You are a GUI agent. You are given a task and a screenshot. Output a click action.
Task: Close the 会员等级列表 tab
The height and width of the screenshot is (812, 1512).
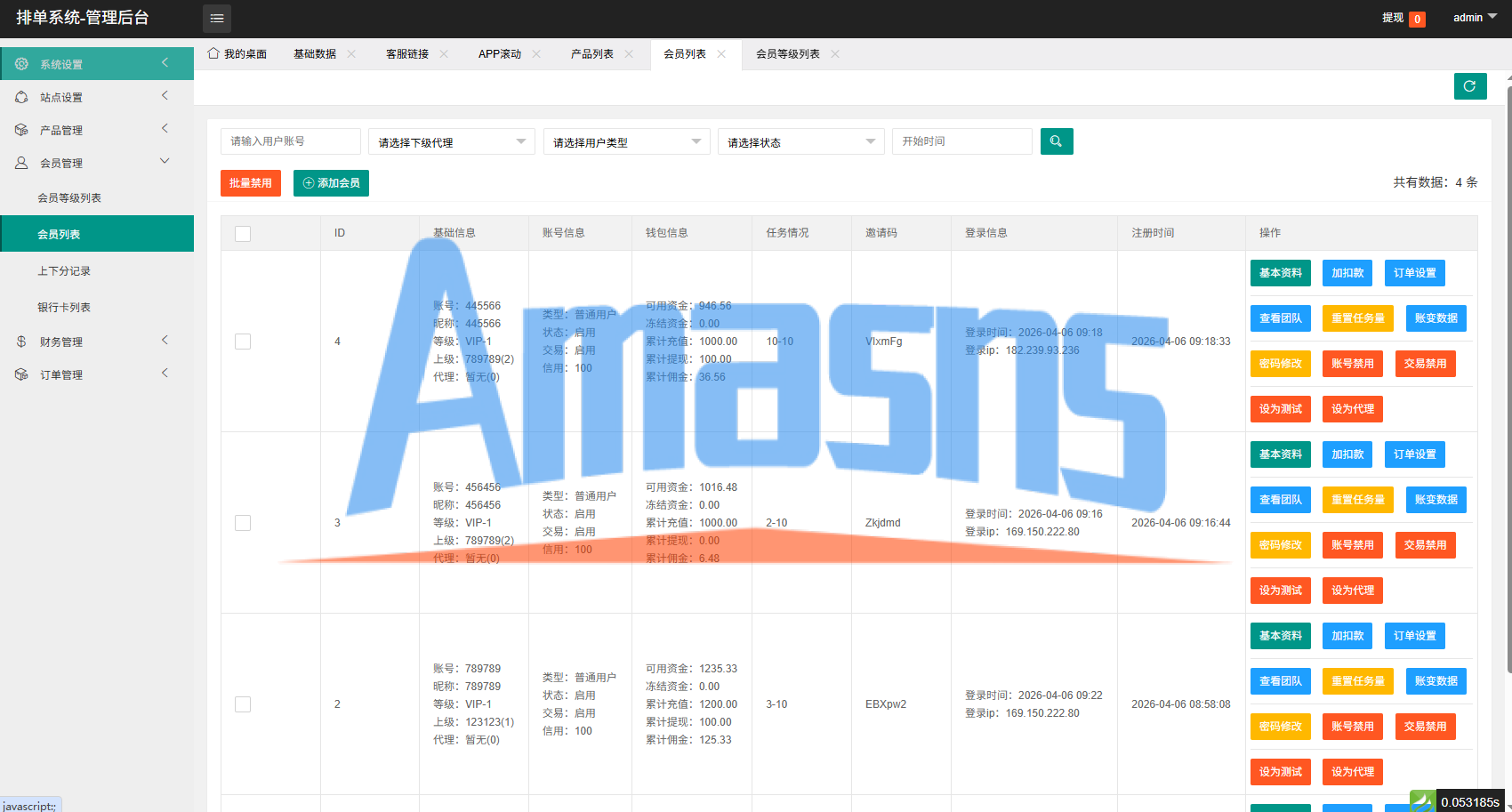(x=835, y=54)
